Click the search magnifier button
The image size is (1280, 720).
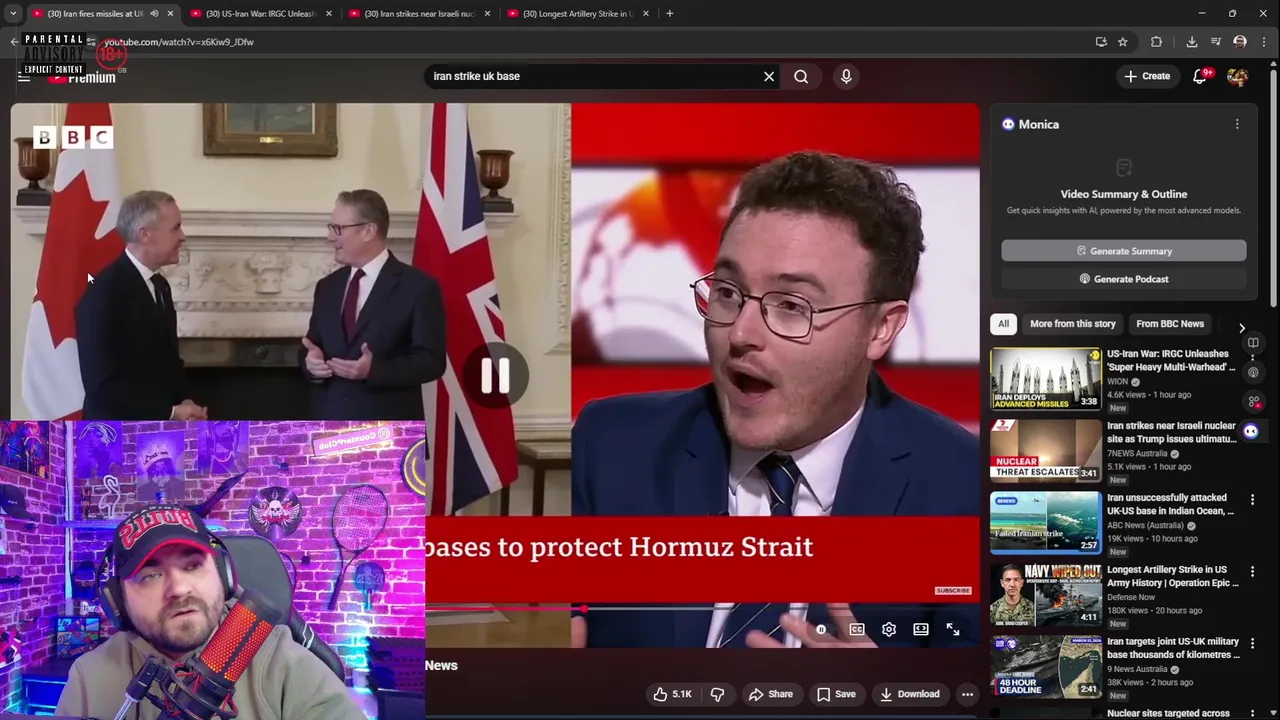pos(801,76)
